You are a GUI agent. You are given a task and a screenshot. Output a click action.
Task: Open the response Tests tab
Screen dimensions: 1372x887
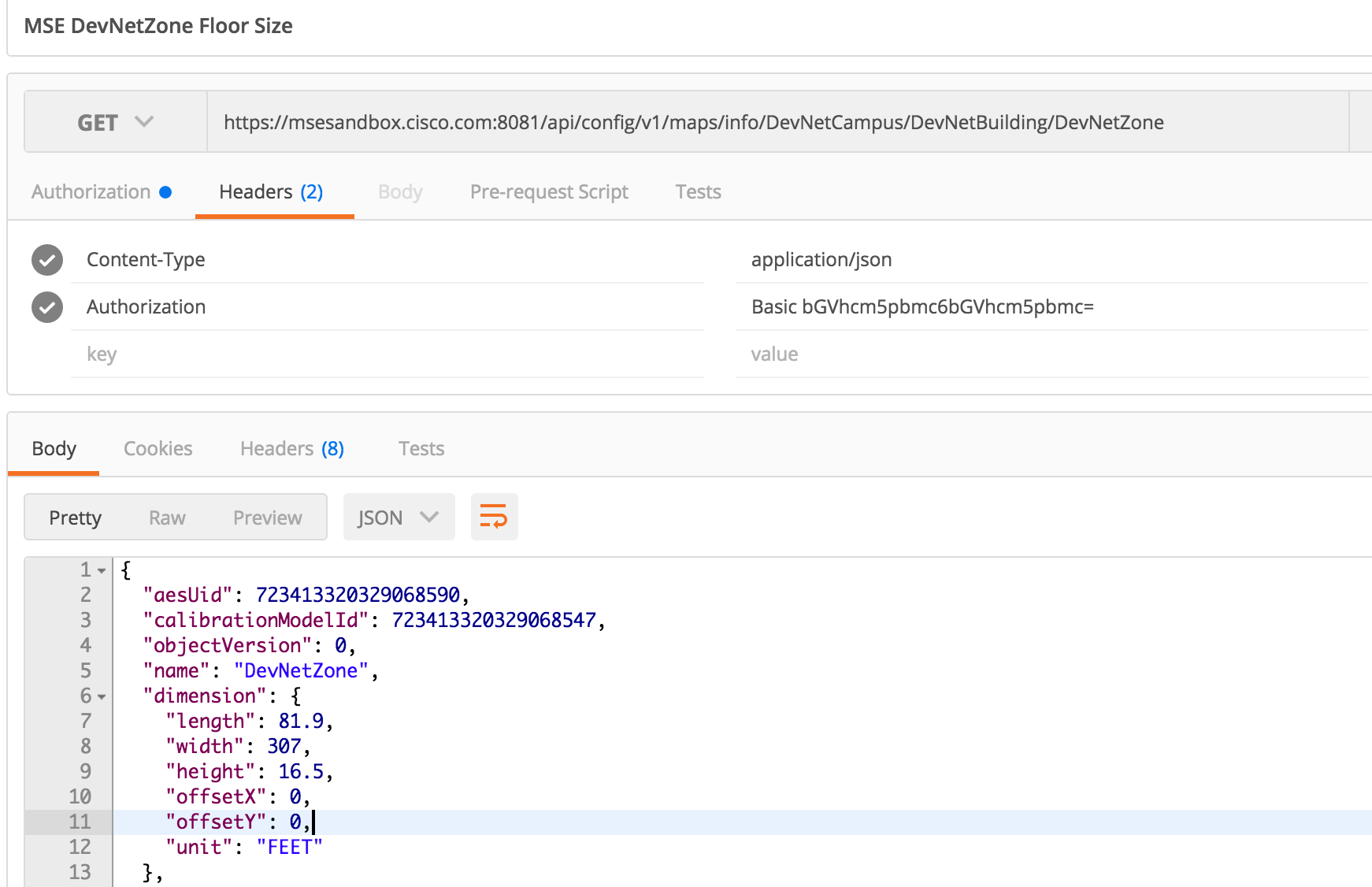[x=421, y=449]
